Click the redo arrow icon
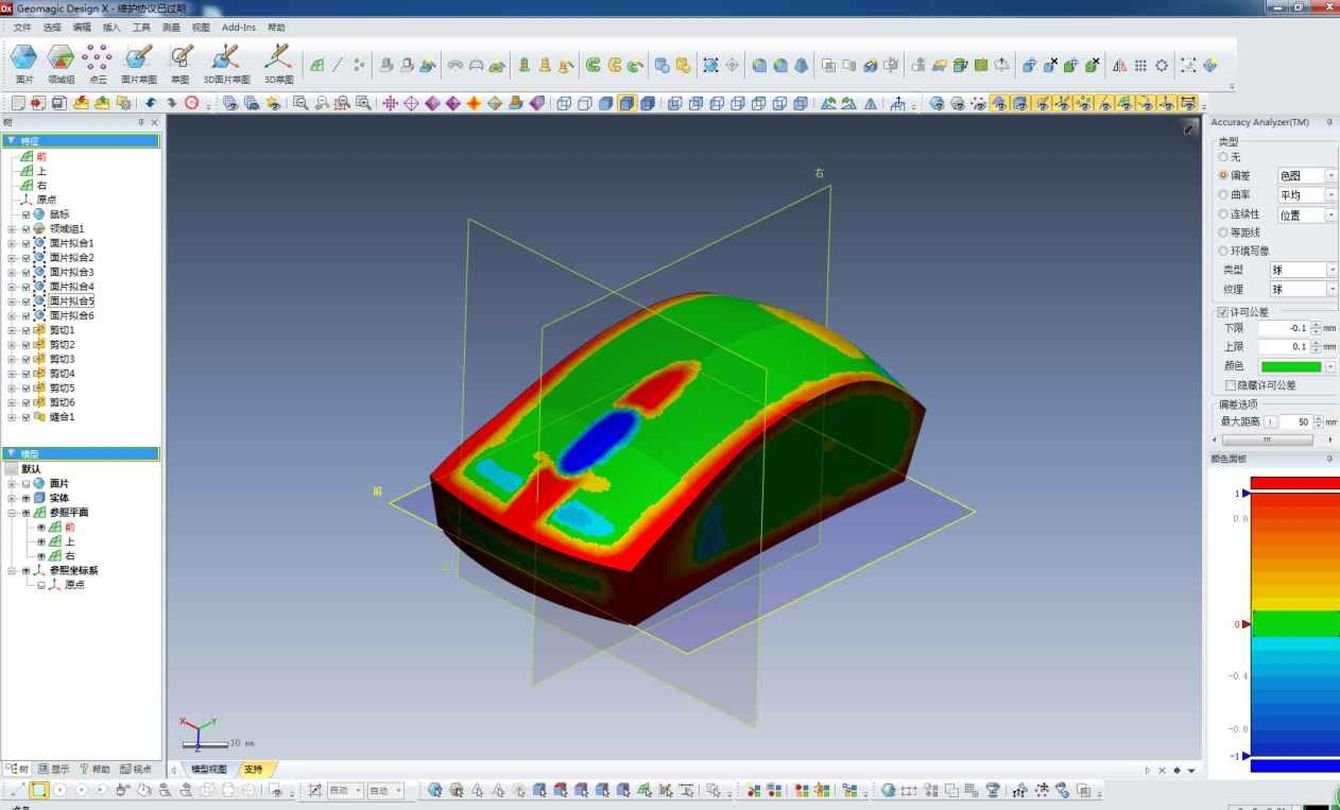The height and width of the screenshot is (810, 1340). pos(171,103)
